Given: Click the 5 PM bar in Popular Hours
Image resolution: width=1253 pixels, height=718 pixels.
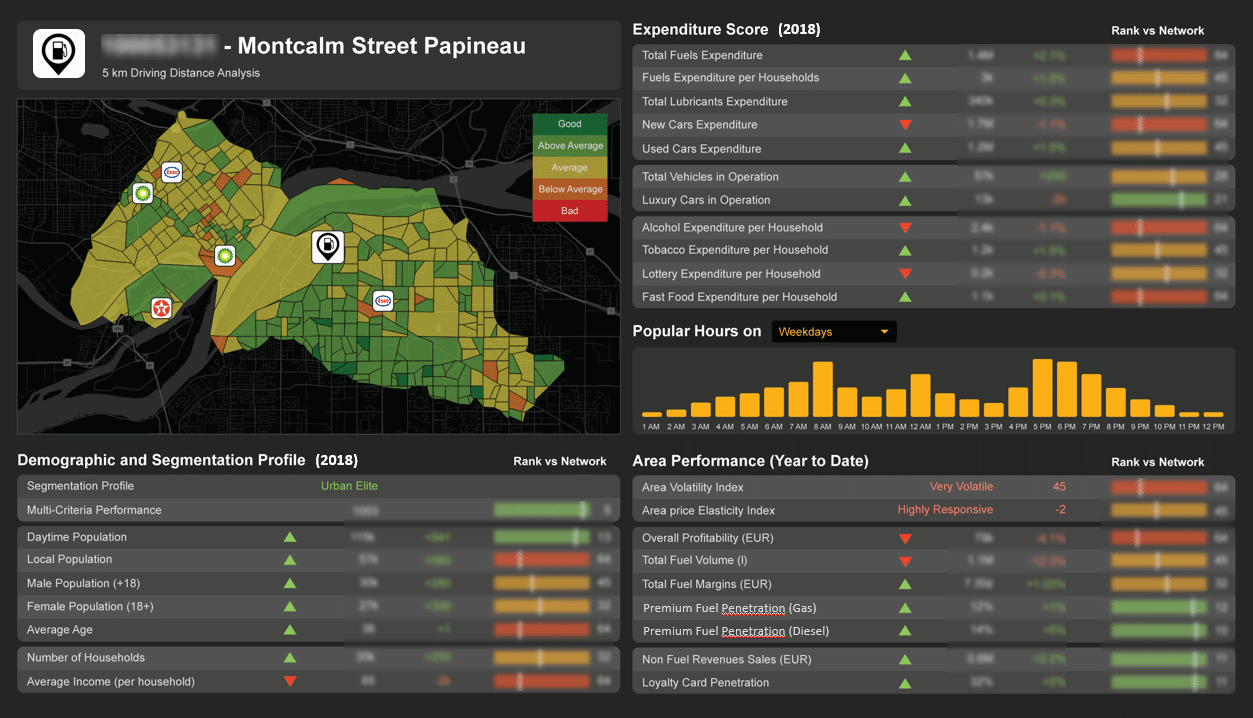Looking at the screenshot, I should (1042, 388).
